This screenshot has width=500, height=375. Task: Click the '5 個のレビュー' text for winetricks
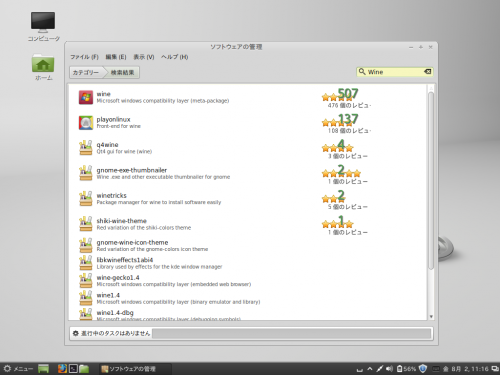[x=348, y=207]
